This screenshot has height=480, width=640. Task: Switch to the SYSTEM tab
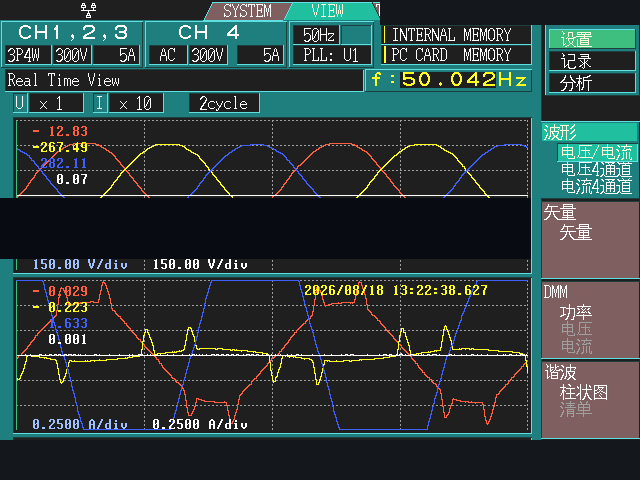pyautogui.click(x=247, y=11)
